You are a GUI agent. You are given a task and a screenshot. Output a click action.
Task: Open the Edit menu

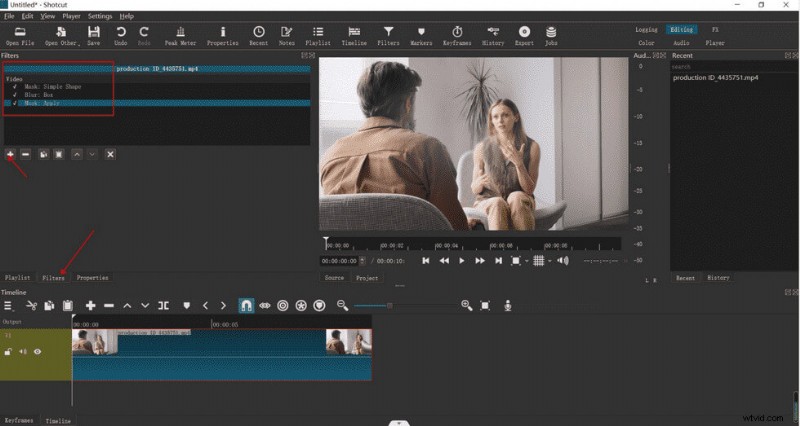point(27,16)
